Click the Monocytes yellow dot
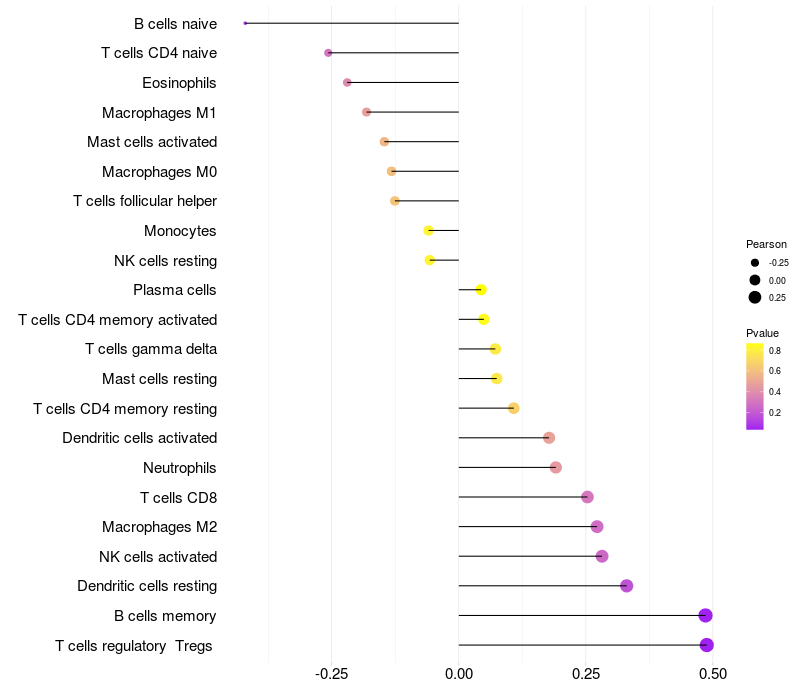The image size is (800, 700). [429, 231]
